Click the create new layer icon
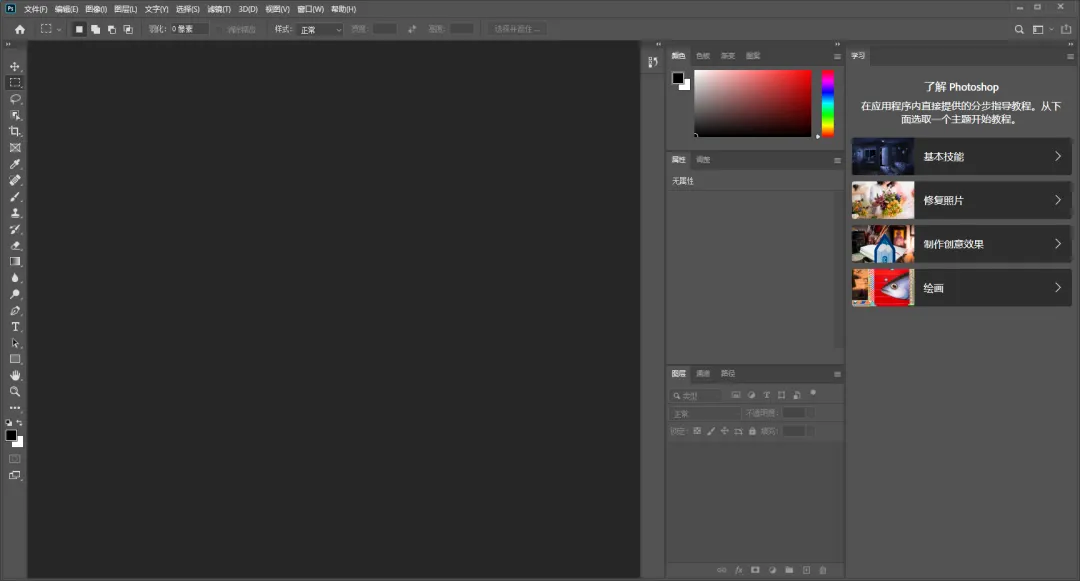 coord(806,570)
